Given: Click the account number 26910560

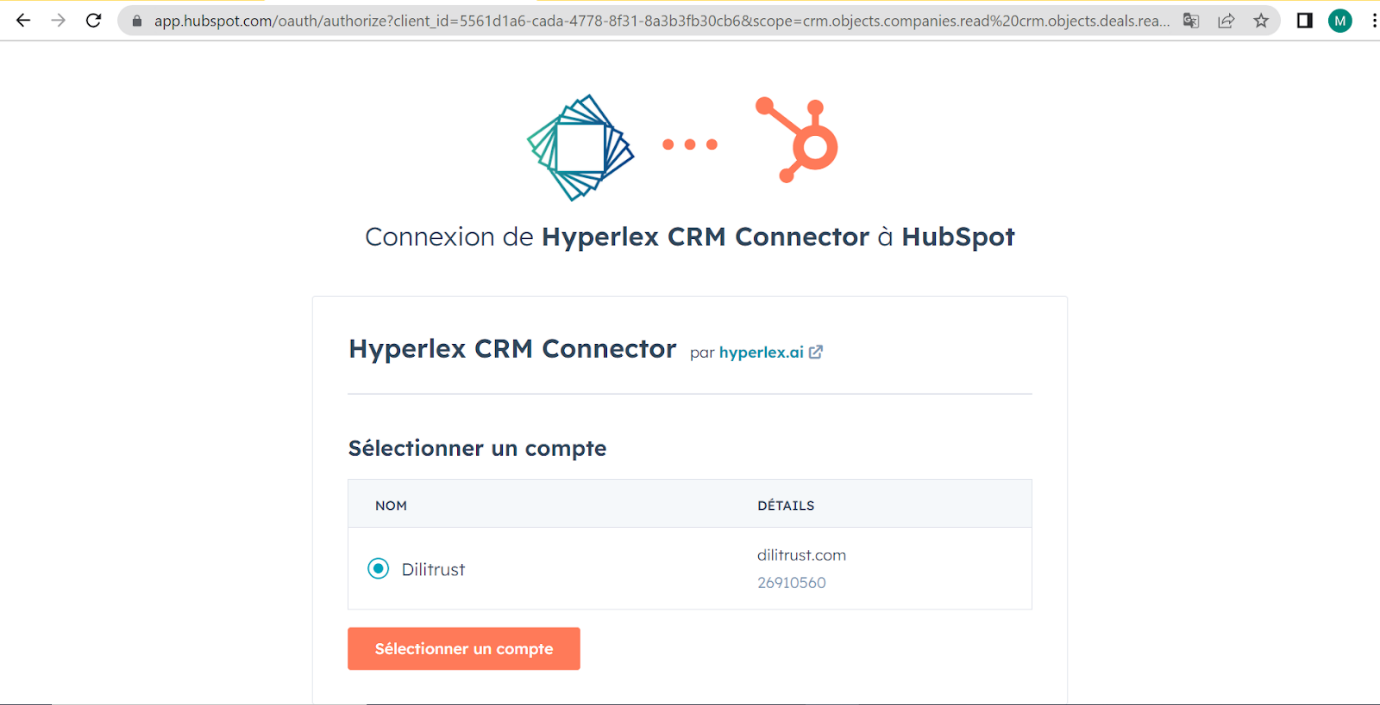Looking at the screenshot, I should (x=792, y=583).
